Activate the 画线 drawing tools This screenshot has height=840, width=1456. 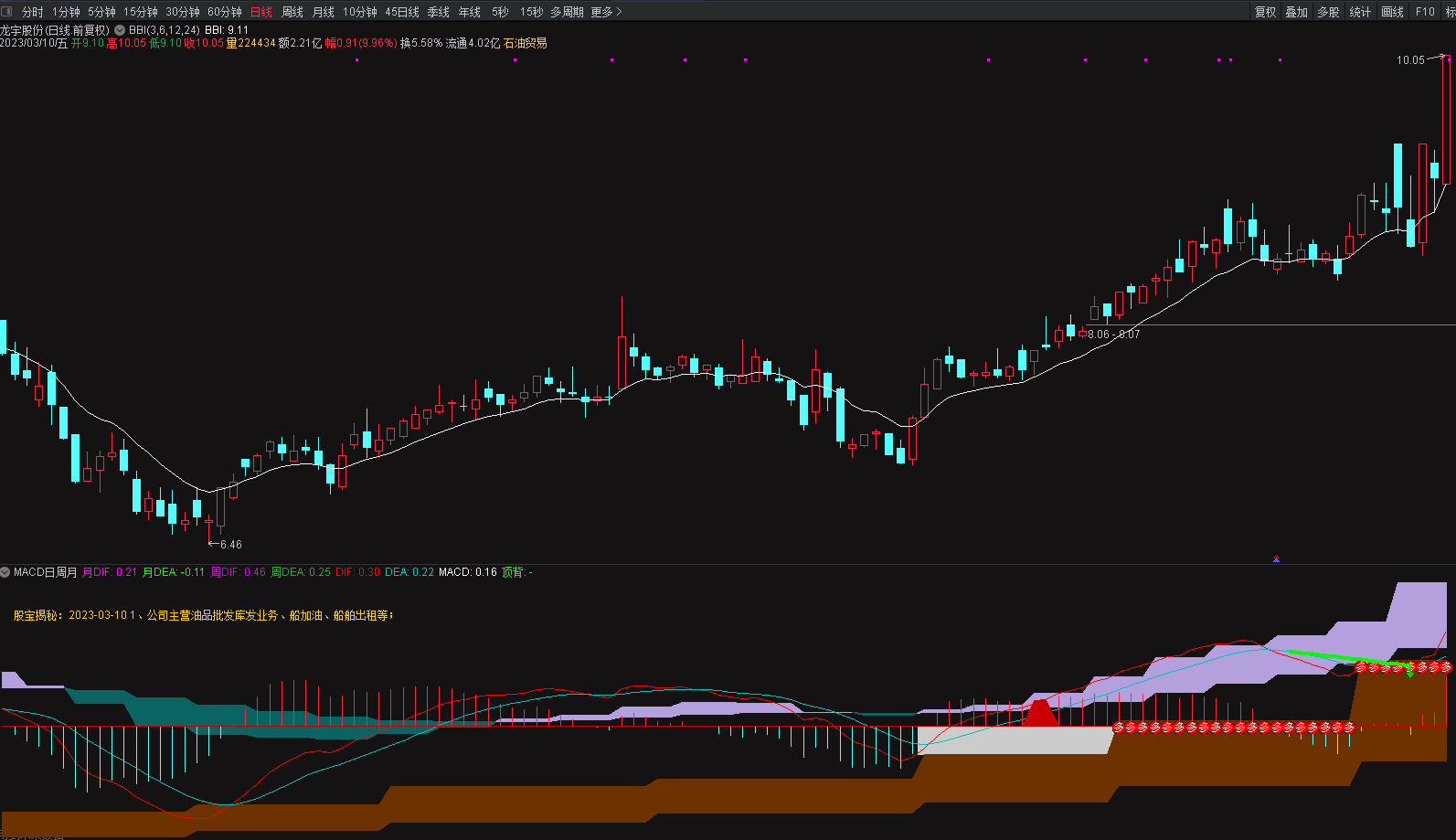(x=1392, y=12)
